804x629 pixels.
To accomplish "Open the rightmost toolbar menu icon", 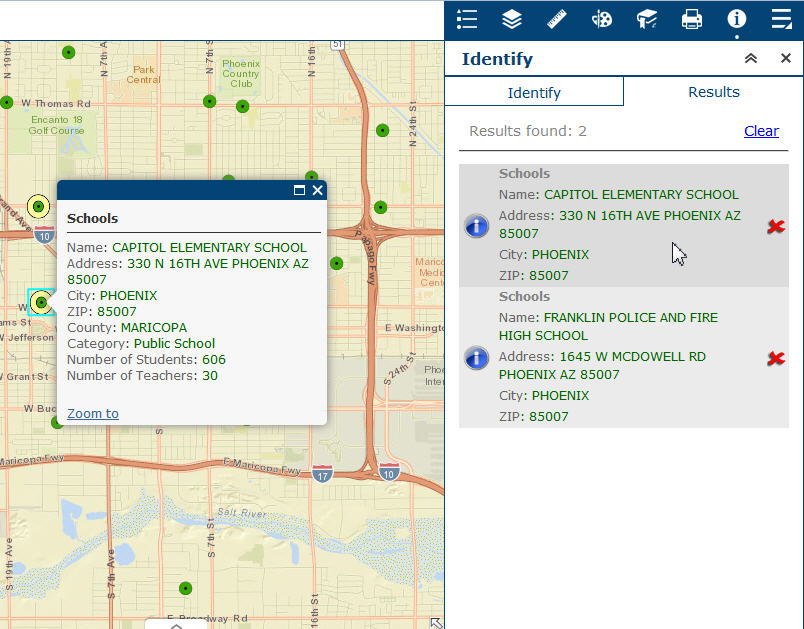I will click(782, 19).
